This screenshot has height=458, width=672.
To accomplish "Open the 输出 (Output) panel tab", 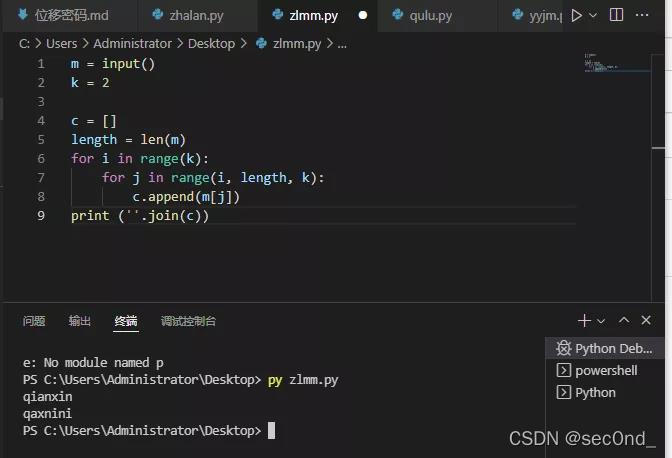I will [80, 321].
